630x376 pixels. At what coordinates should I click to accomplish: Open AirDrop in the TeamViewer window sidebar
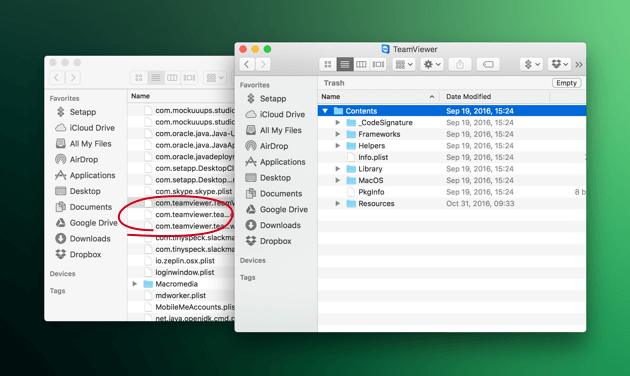267,146
